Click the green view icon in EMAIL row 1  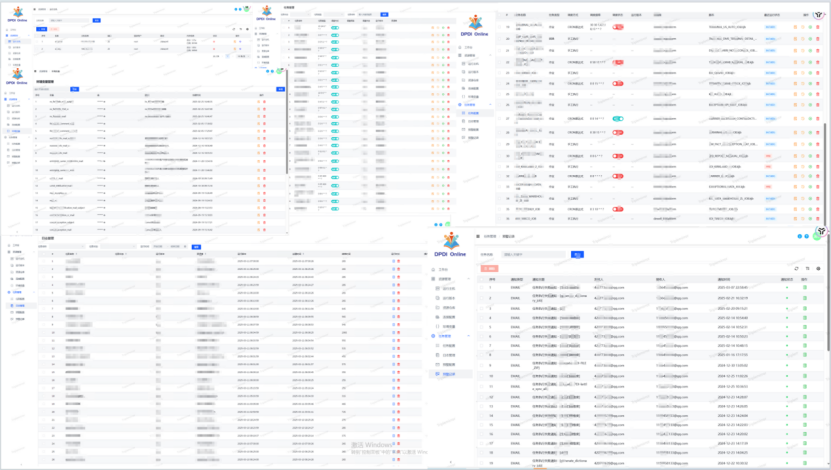[805, 288]
